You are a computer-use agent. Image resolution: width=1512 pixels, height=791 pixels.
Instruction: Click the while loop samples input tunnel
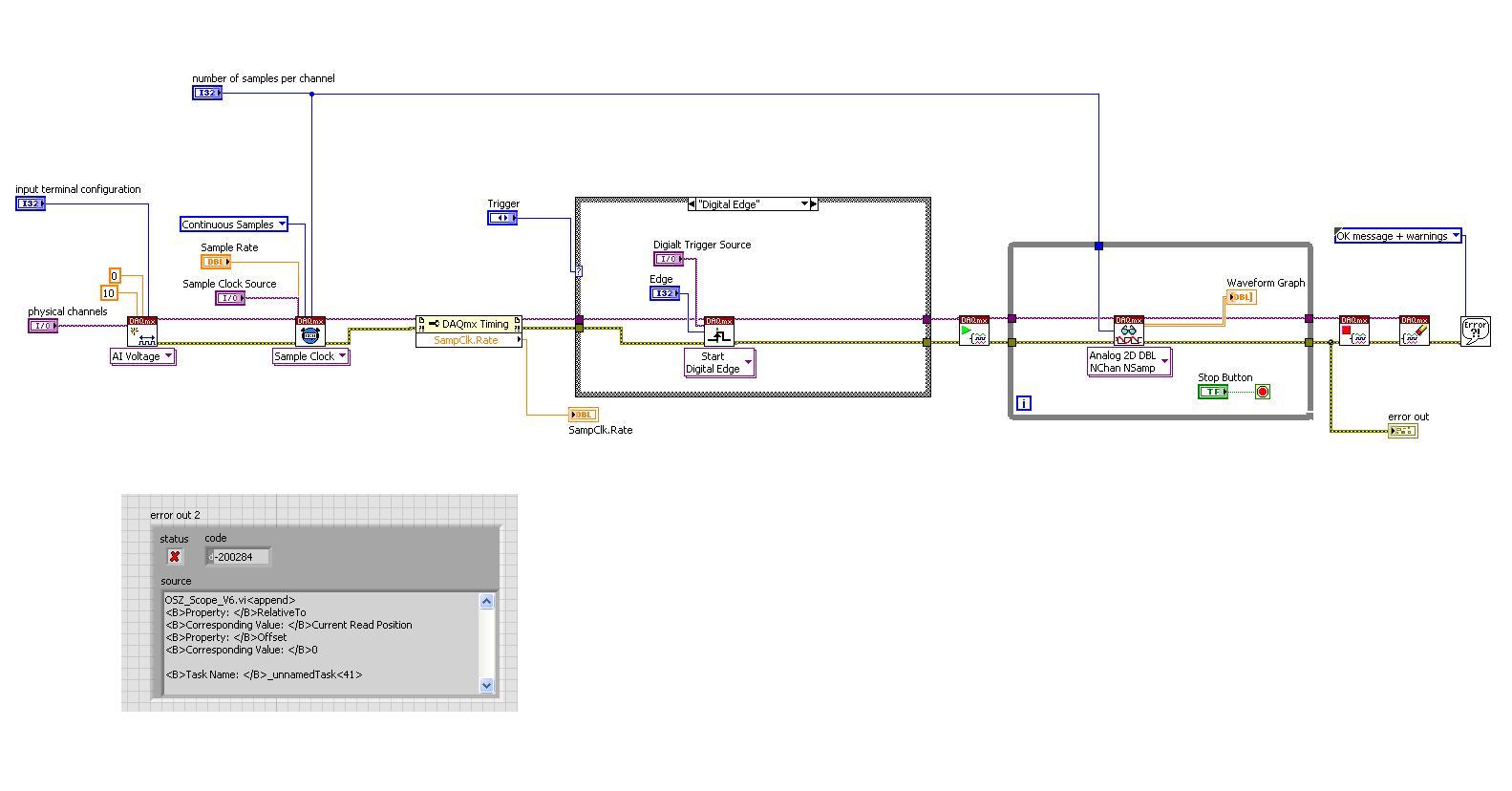[x=1098, y=246]
